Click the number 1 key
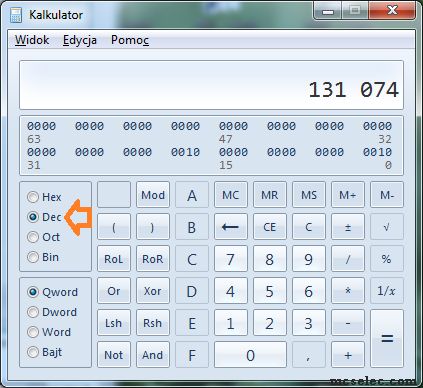 231,323
